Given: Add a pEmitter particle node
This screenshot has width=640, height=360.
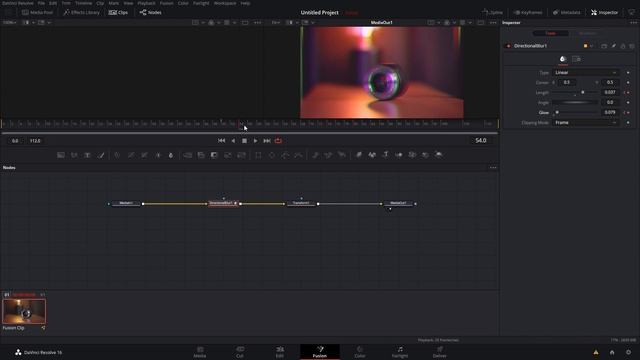Looking at the screenshot, I should [x=315, y=155].
